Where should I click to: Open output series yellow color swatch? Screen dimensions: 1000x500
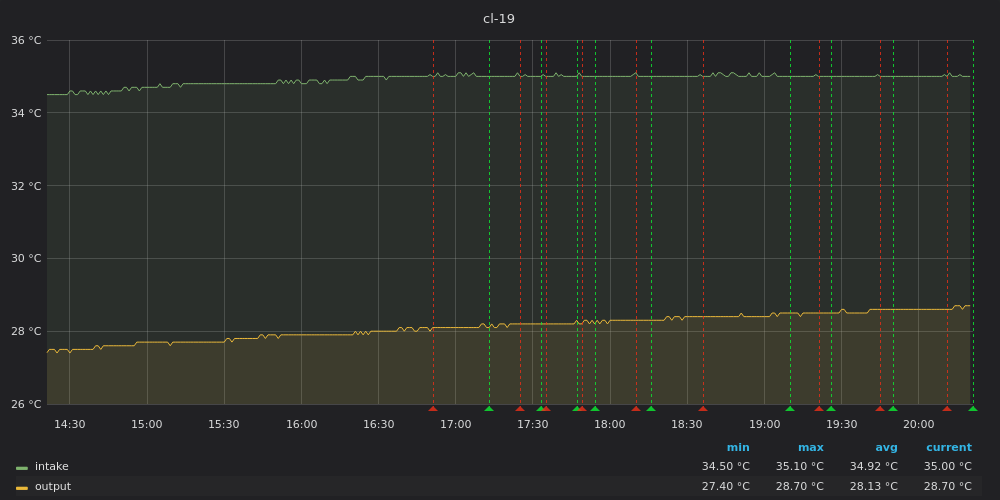22,487
